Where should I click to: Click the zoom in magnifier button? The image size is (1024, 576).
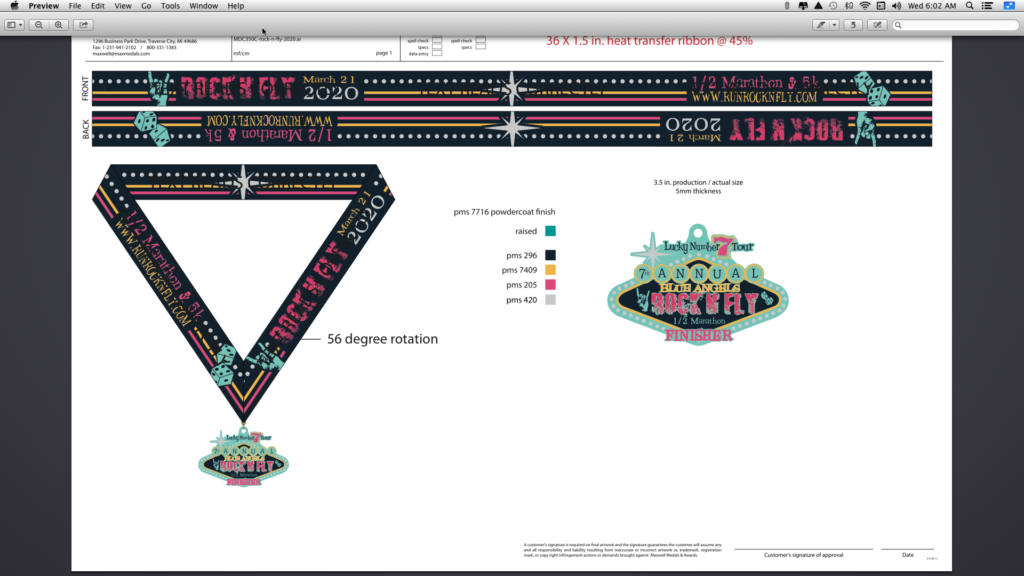[59, 25]
